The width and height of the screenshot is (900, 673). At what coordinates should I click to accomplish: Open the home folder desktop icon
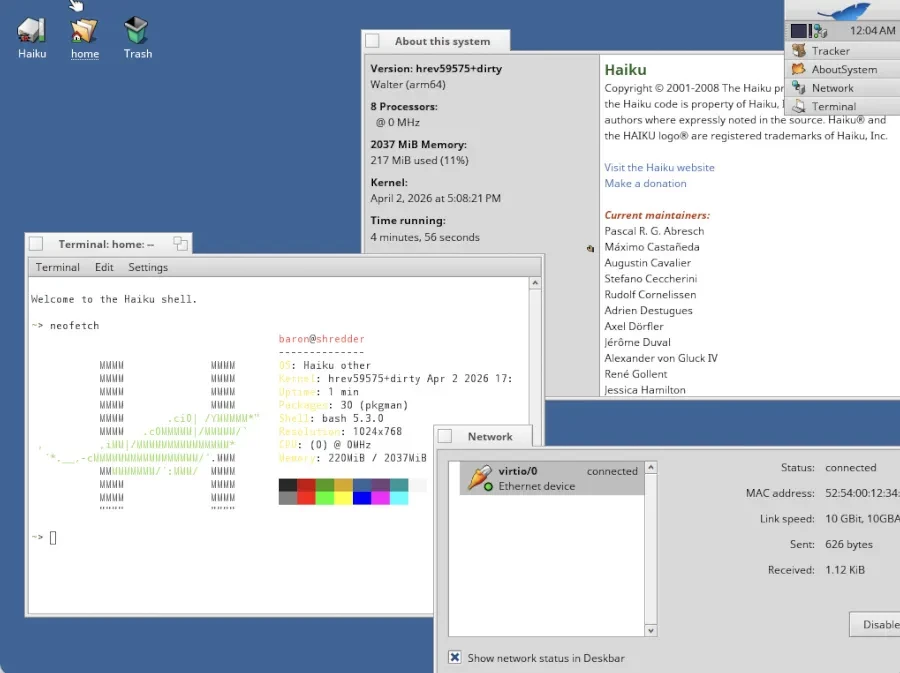[x=85, y=31]
